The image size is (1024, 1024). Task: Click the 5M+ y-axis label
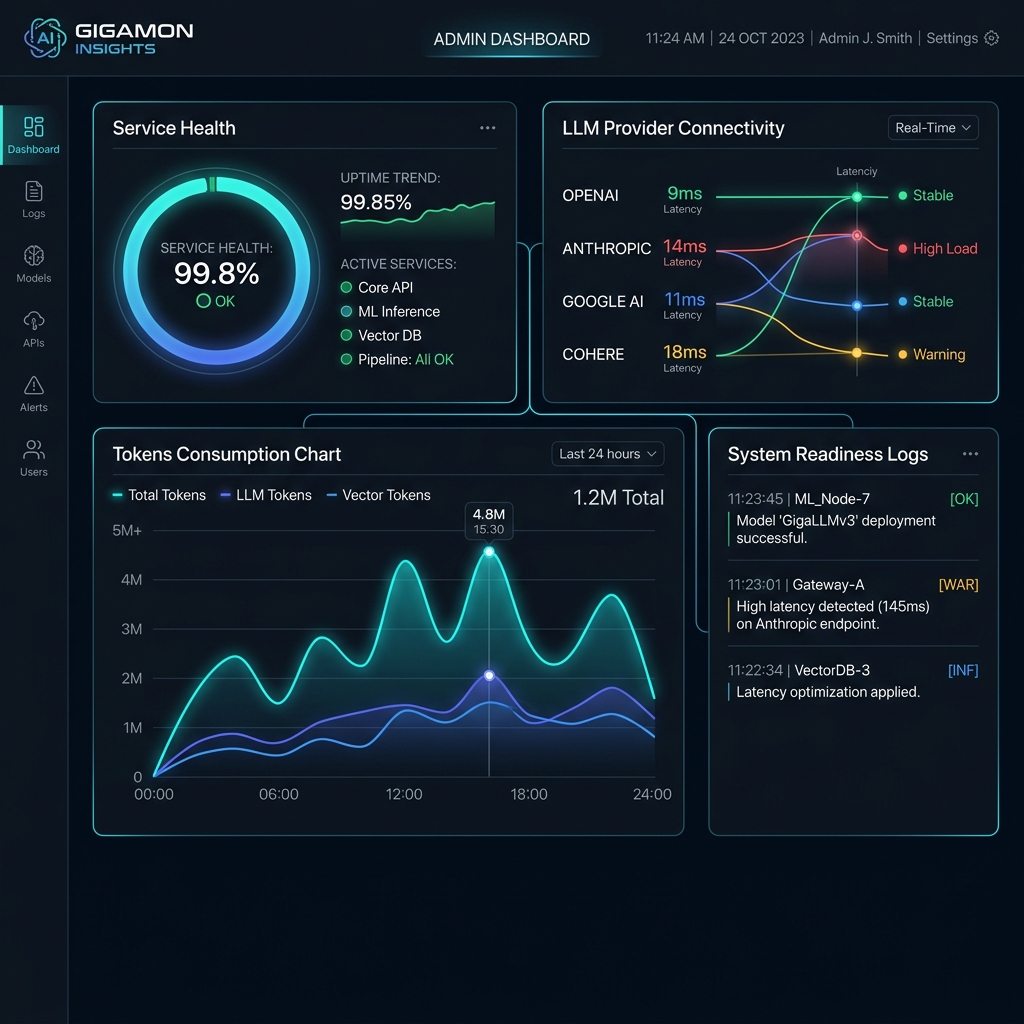tap(127, 530)
